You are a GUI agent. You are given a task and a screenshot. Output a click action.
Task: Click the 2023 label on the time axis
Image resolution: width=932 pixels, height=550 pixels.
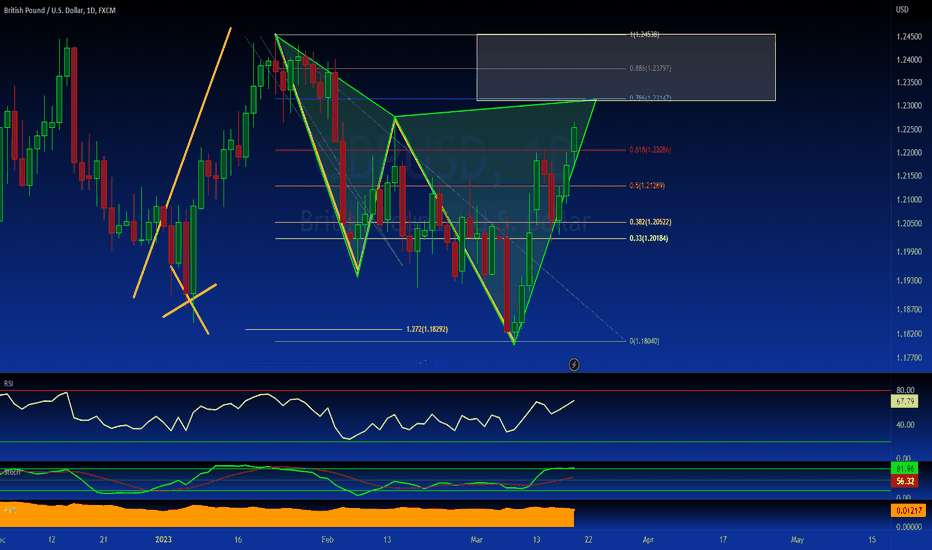[x=163, y=539]
